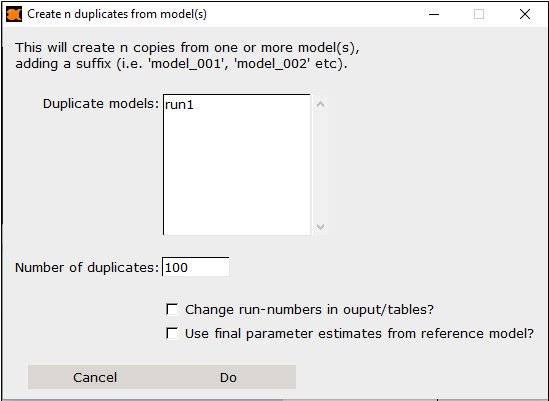This screenshot has width=549, height=401.
Task: Click the scroll-up arrow beside the models list
Action: pos(320,104)
